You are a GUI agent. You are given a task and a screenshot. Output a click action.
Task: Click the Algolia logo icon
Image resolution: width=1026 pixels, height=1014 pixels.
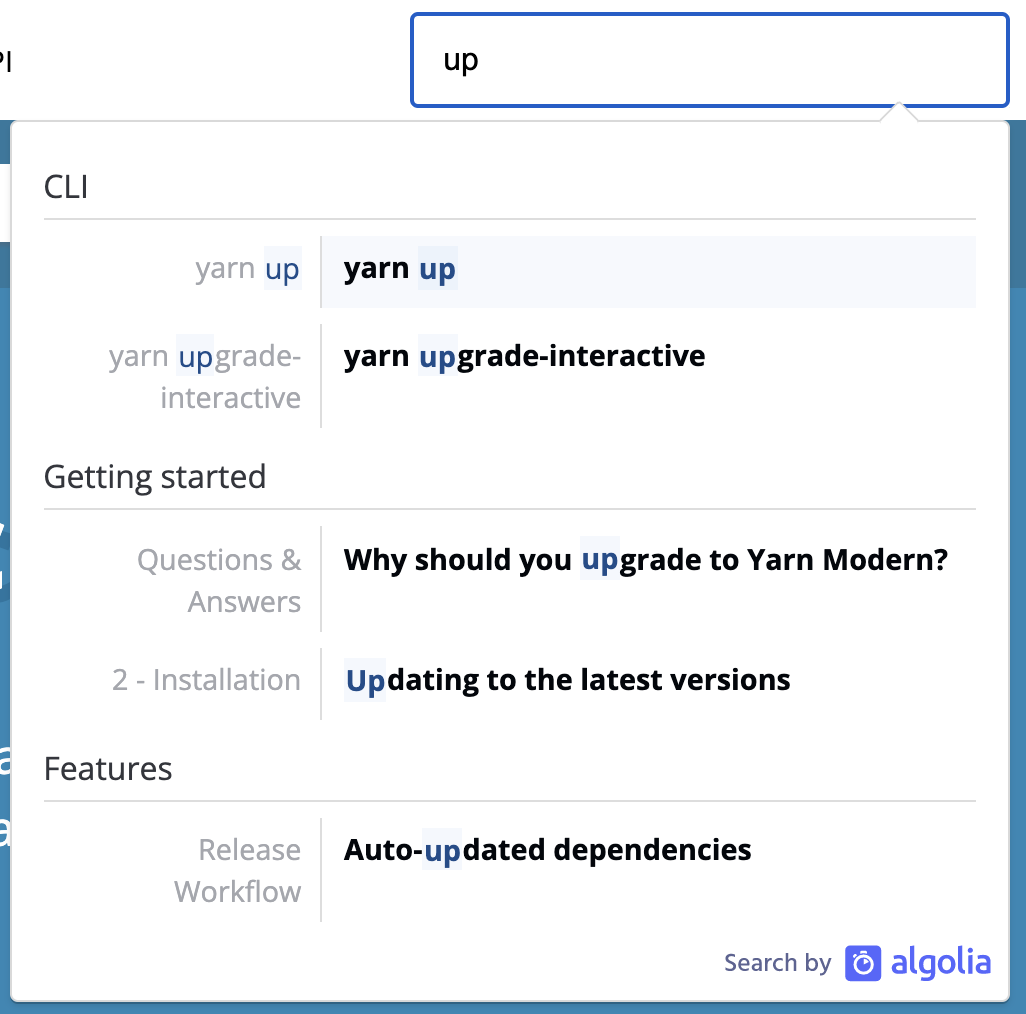(862, 963)
